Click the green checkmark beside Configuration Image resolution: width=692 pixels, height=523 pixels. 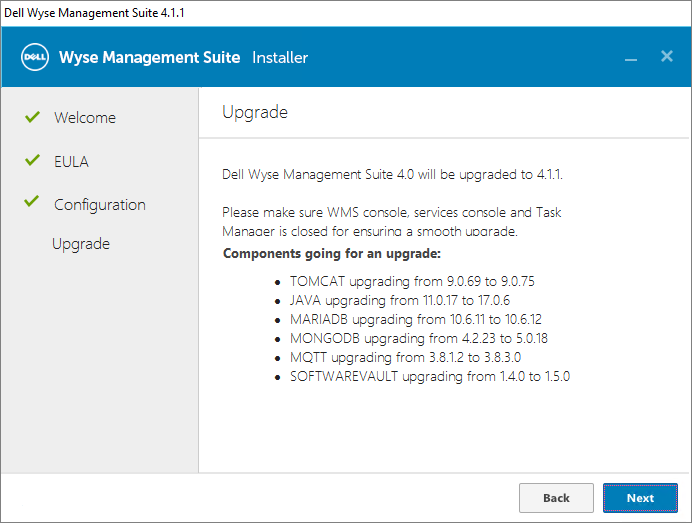point(32,204)
